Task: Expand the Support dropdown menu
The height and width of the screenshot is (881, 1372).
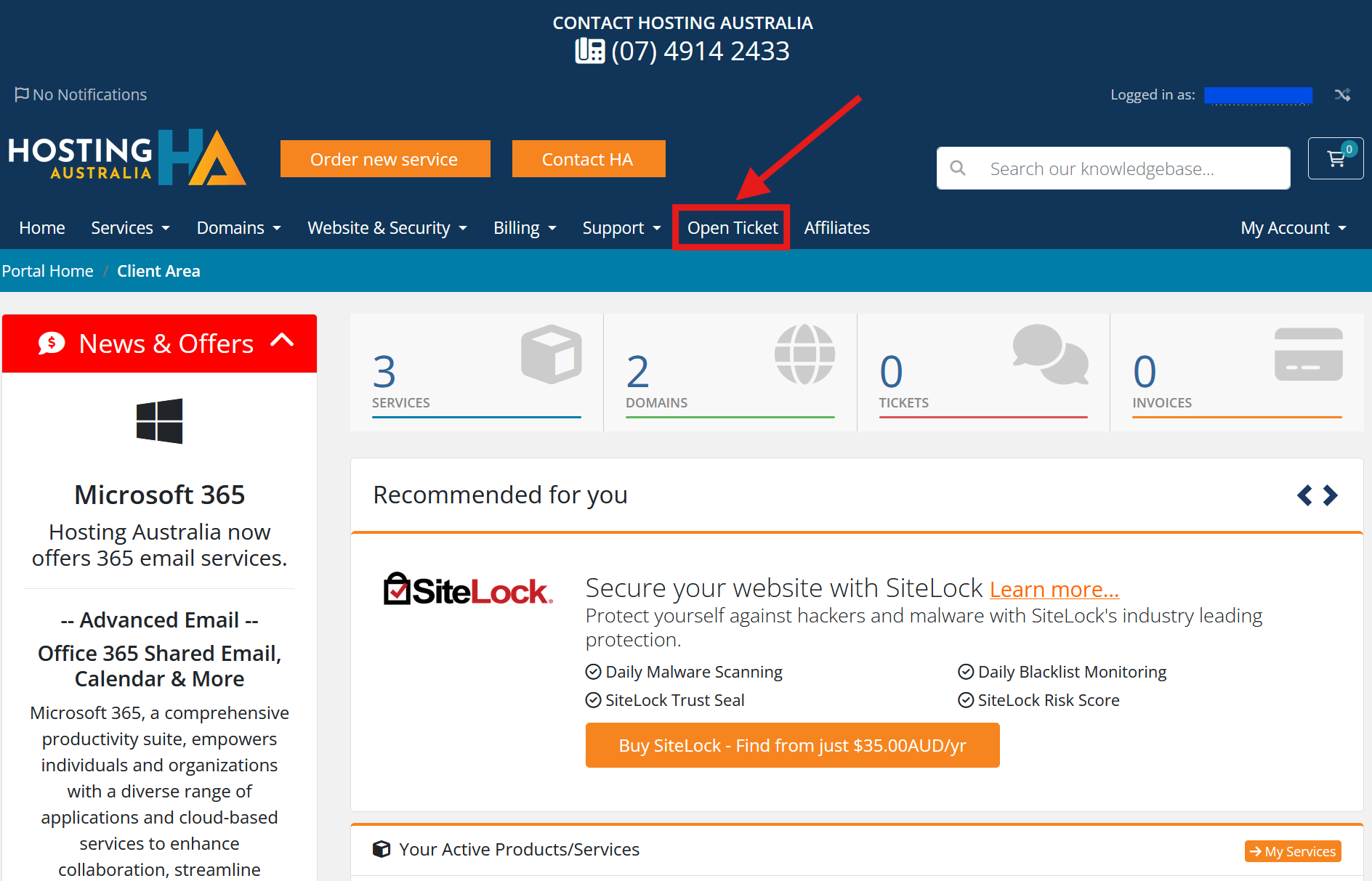Action: click(x=622, y=228)
